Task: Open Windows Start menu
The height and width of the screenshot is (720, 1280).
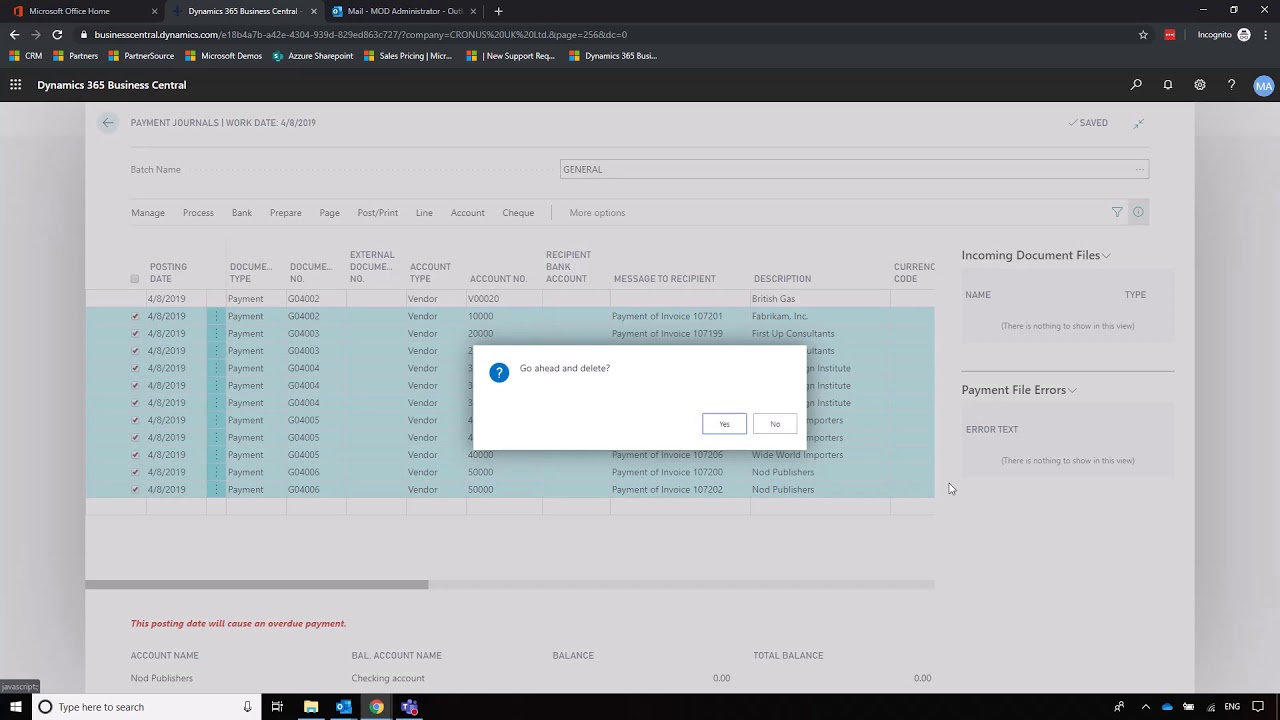Action: pos(15,707)
